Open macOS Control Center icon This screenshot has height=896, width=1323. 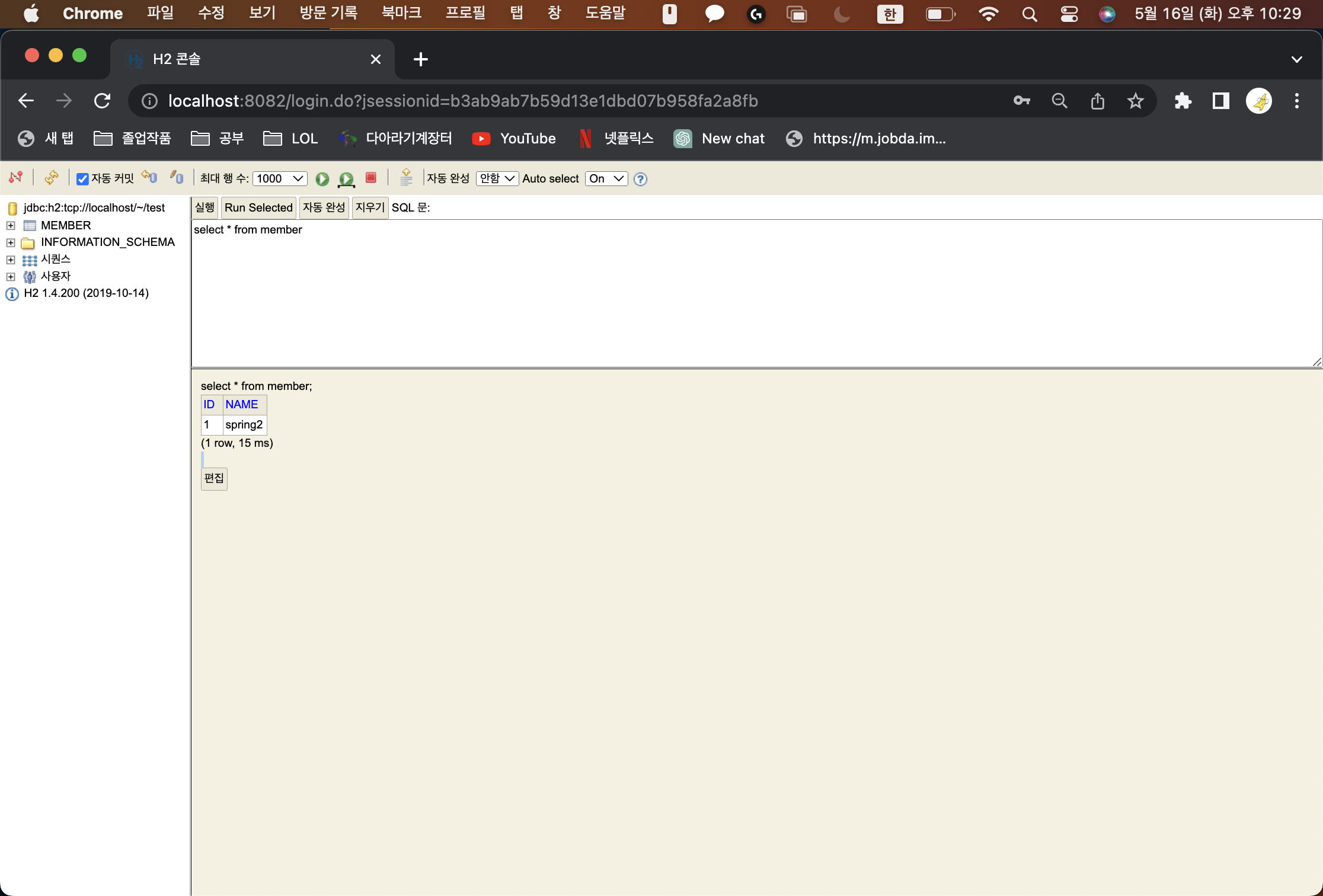coord(1069,14)
